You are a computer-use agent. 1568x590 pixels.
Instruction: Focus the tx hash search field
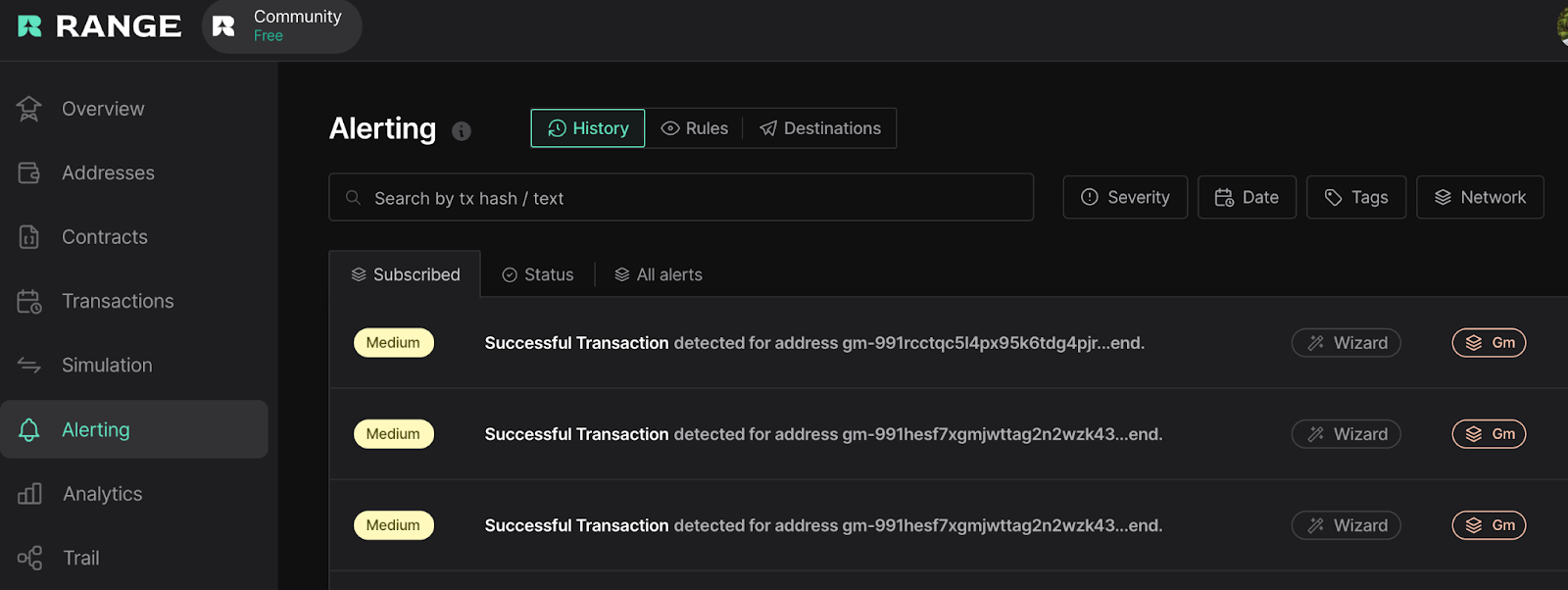[681, 198]
